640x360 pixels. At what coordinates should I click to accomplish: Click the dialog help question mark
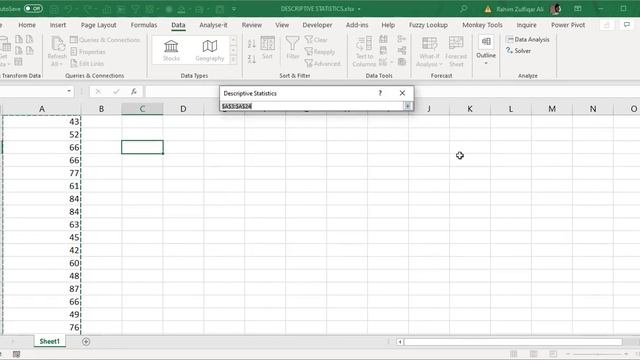380,93
